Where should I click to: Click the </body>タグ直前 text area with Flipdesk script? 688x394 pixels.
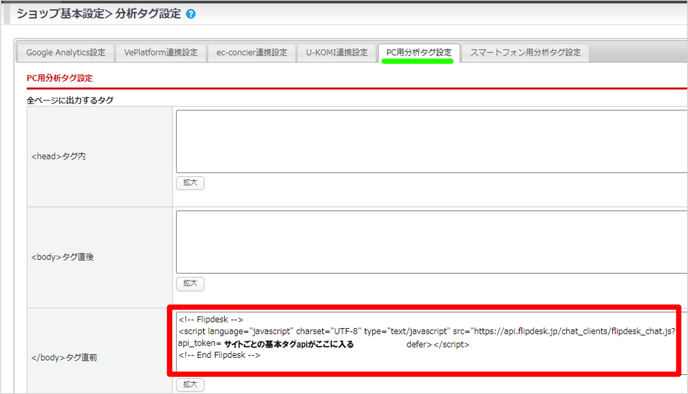[x=432, y=342]
